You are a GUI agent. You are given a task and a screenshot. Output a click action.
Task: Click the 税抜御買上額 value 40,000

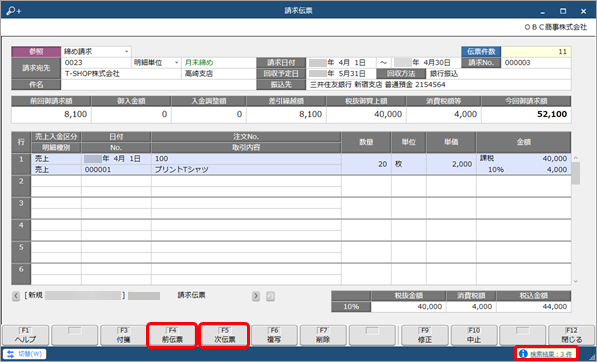(x=388, y=114)
